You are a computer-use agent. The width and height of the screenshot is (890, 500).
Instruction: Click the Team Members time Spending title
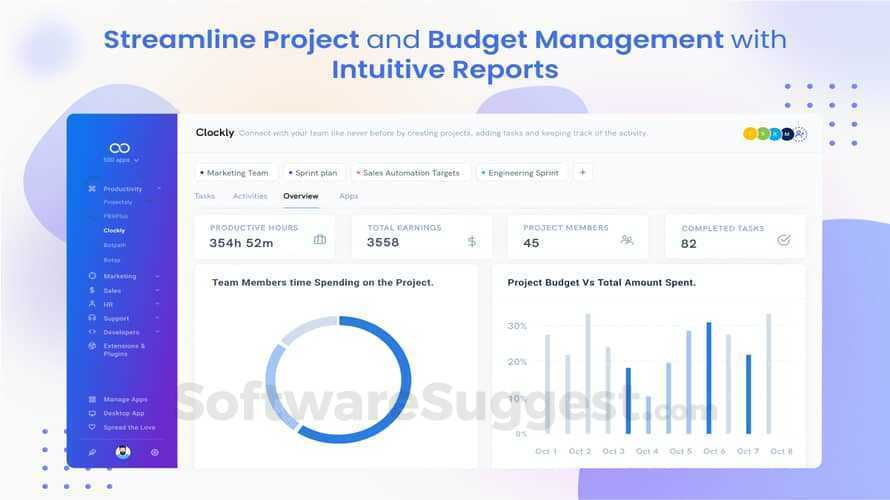coord(322,282)
